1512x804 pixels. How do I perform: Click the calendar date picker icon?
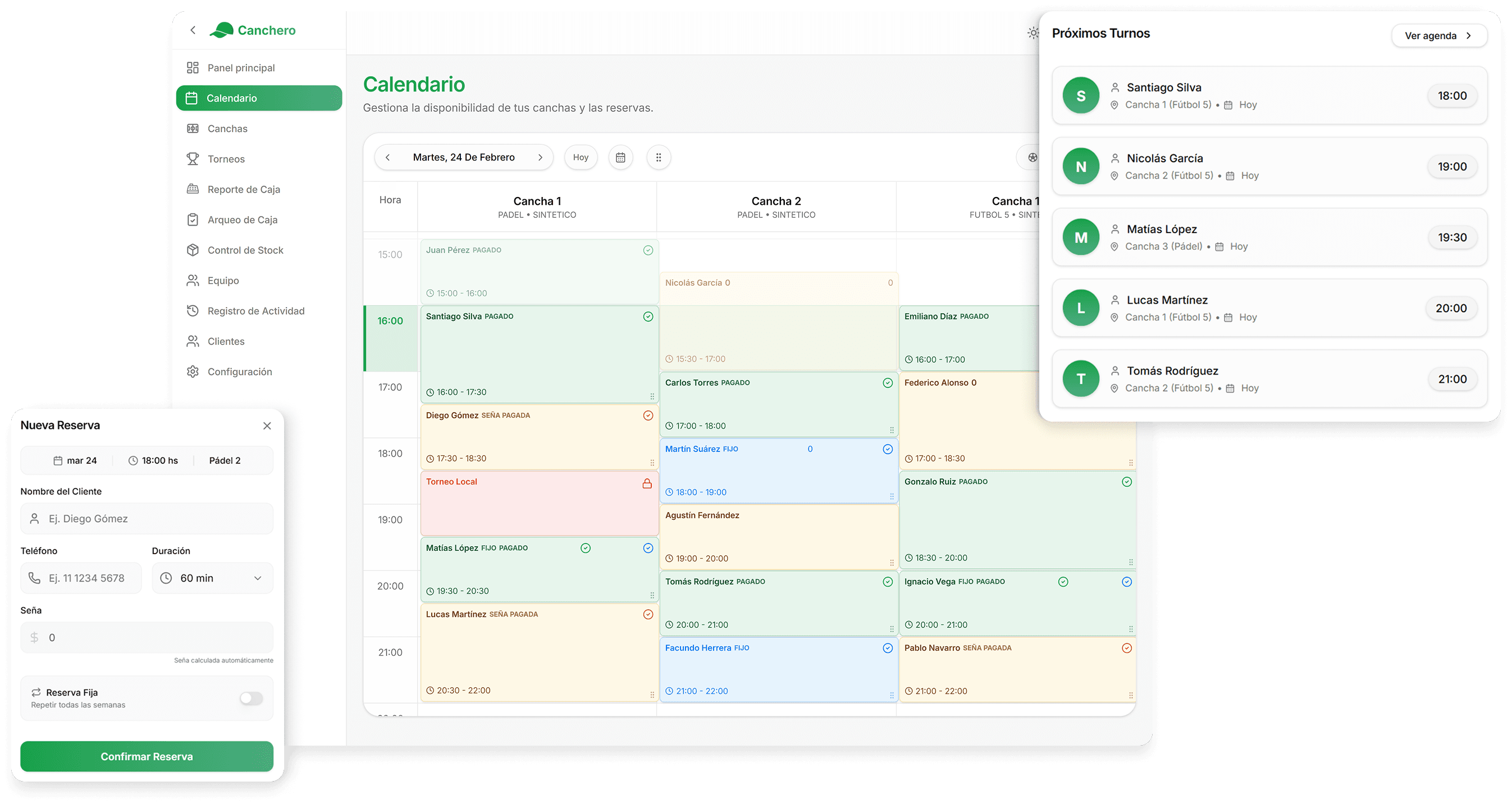620,157
